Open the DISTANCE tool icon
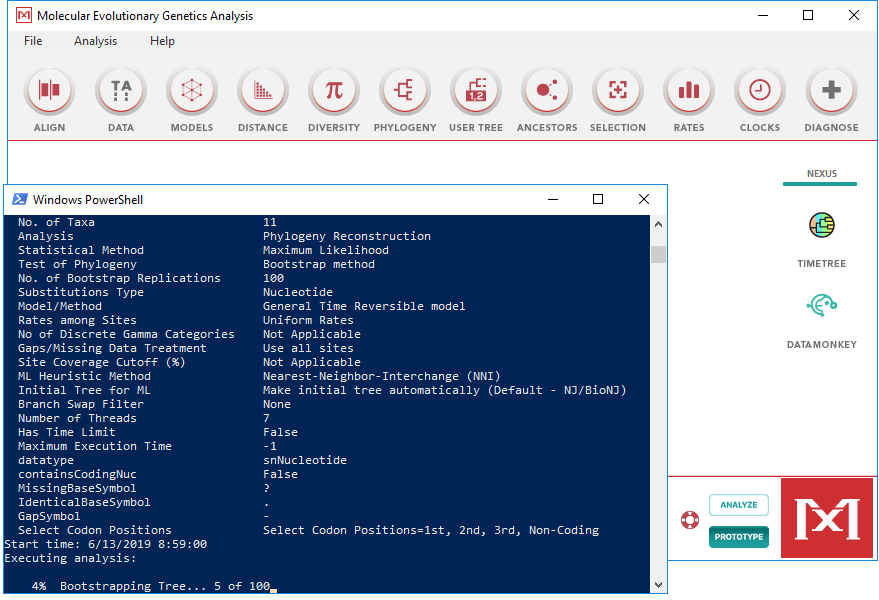879x600 pixels. click(x=263, y=90)
